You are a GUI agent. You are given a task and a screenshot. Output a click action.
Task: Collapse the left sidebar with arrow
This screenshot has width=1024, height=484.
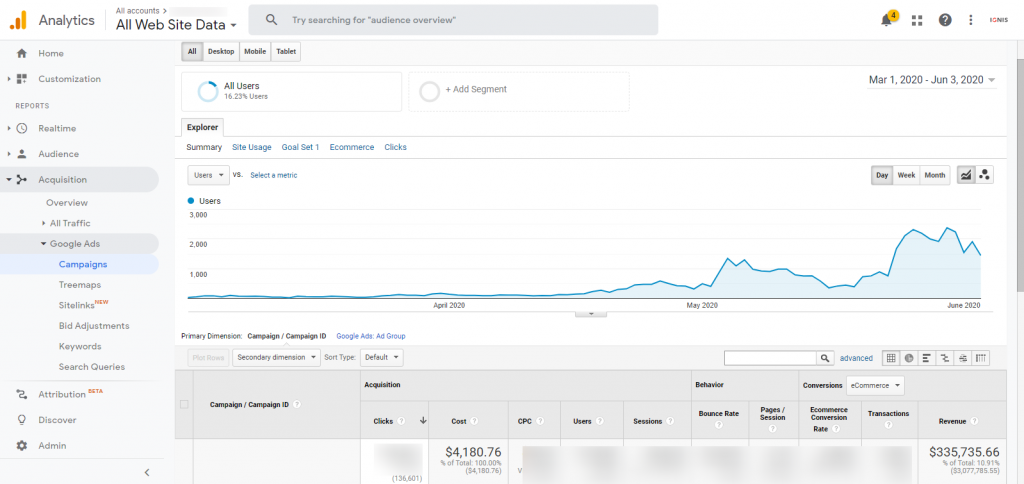tap(147, 472)
